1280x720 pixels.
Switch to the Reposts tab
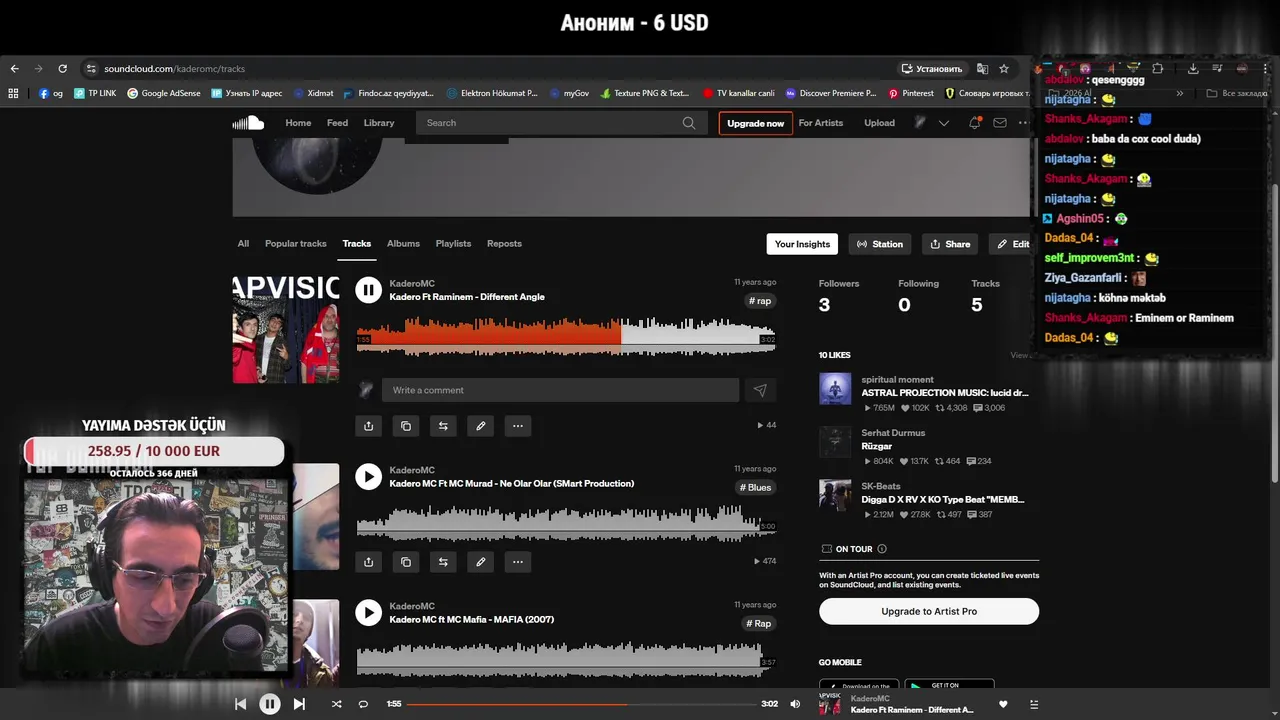coord(504,244)
